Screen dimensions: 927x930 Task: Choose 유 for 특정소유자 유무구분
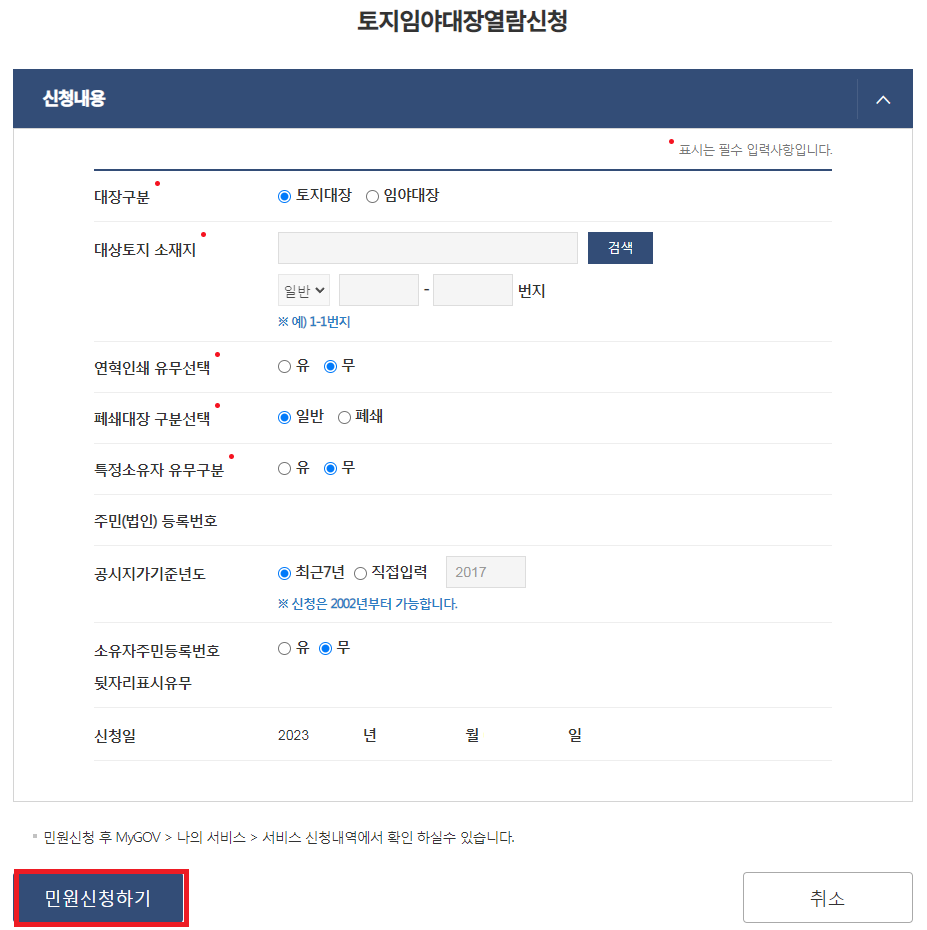pyautogui.click(x=284, y=469)
